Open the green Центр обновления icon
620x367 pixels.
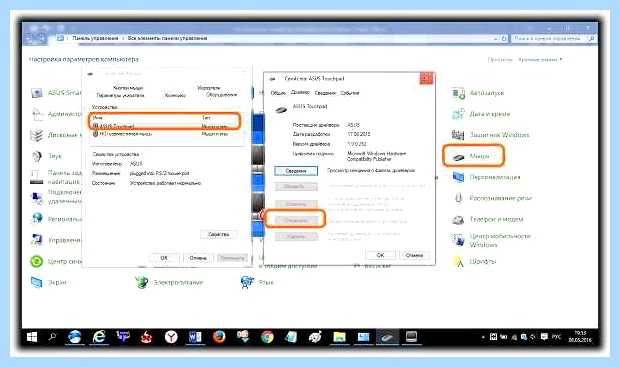coord(37,261)
